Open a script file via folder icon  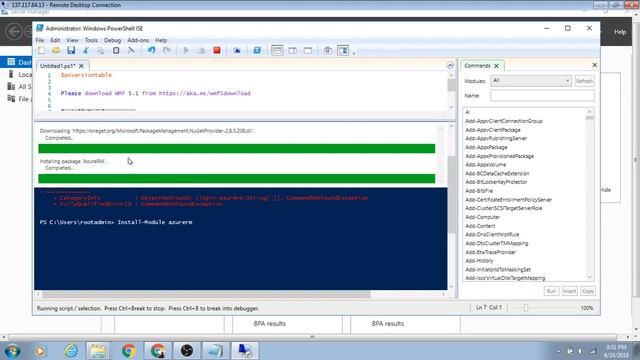point(56,50)
